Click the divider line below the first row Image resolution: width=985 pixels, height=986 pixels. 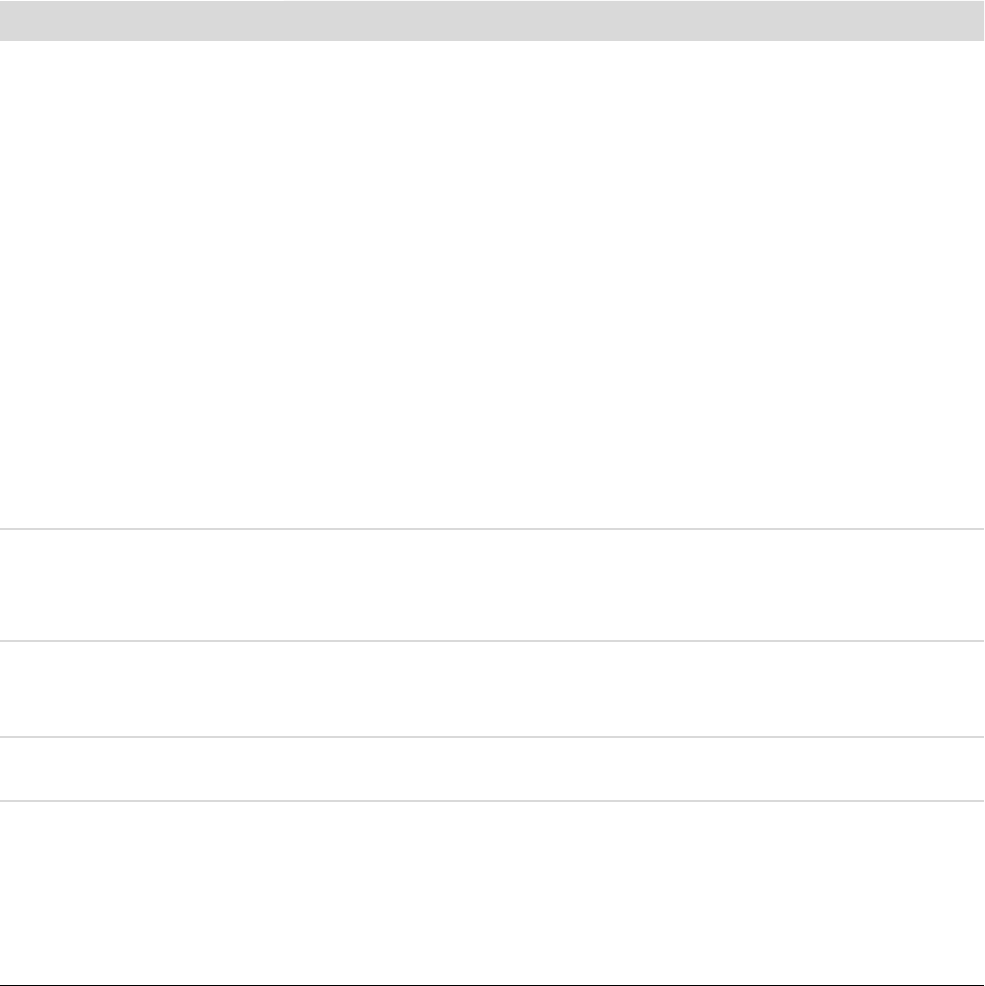pos(492,529)
